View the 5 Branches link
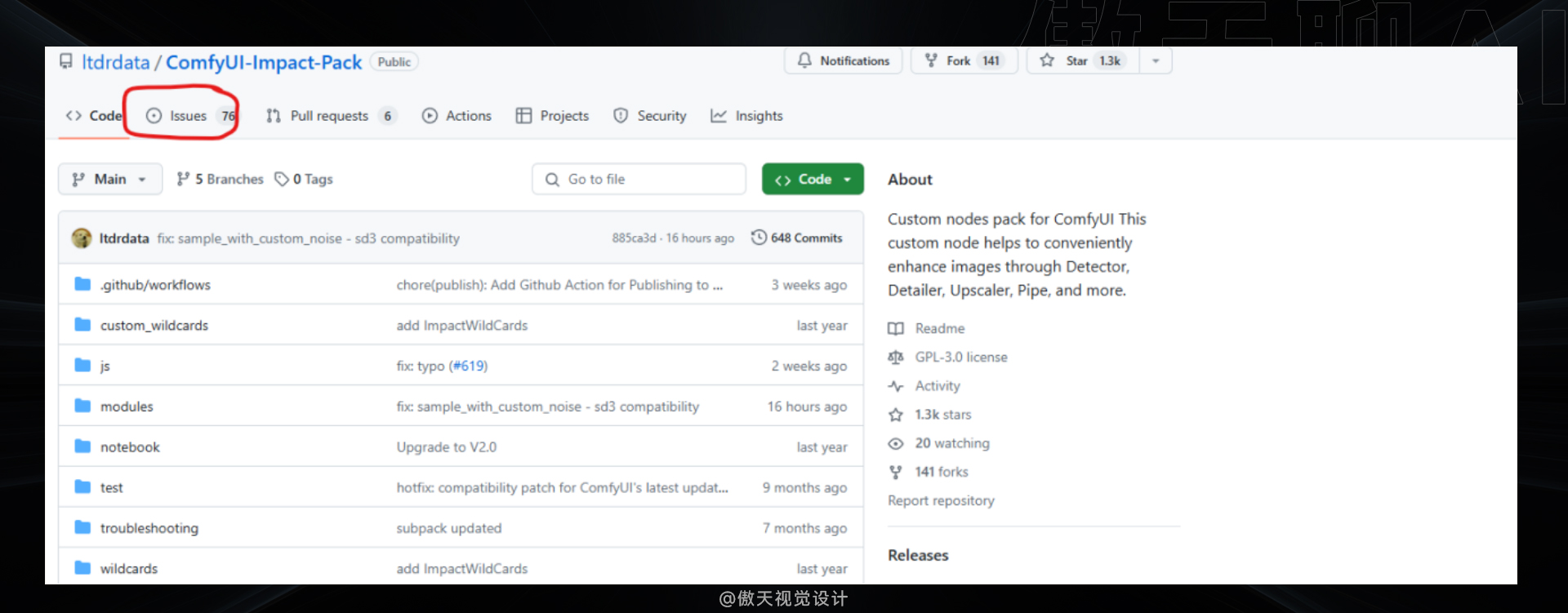 220,179
